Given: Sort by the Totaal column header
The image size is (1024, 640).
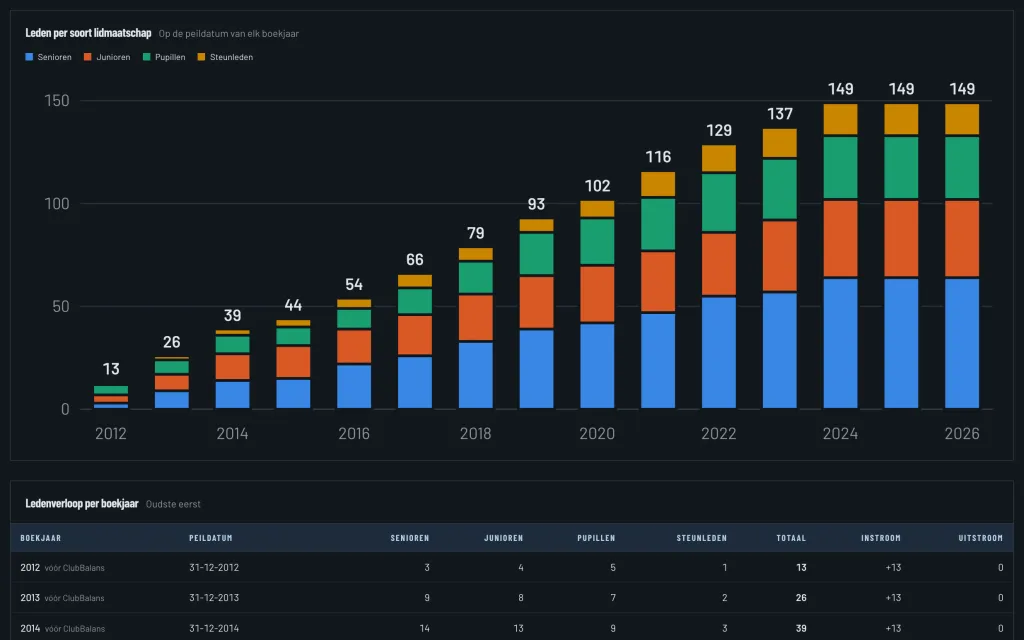Looking at the screenshot, I should coord(791,538).
